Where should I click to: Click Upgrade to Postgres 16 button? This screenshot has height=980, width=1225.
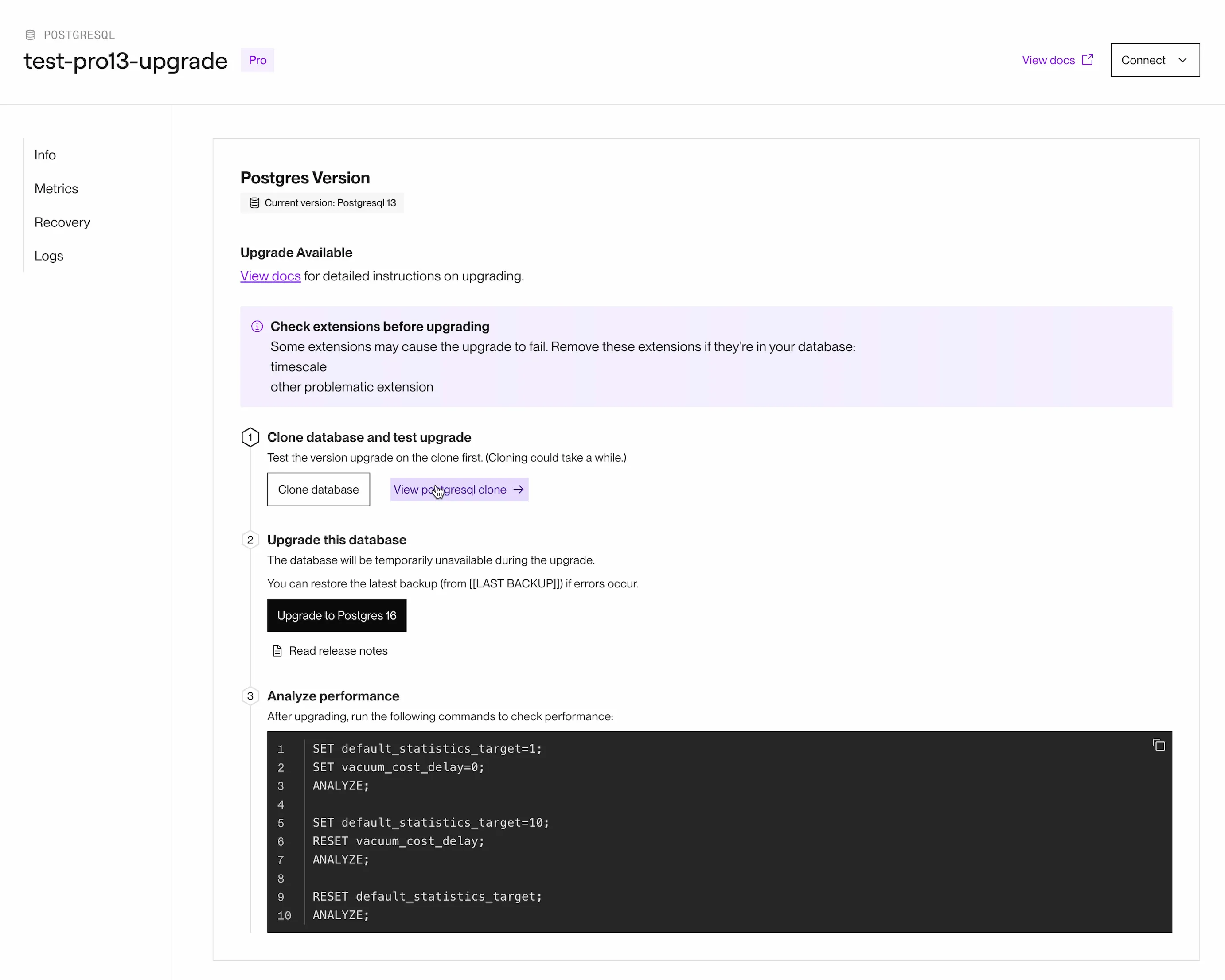click(336, 615)
